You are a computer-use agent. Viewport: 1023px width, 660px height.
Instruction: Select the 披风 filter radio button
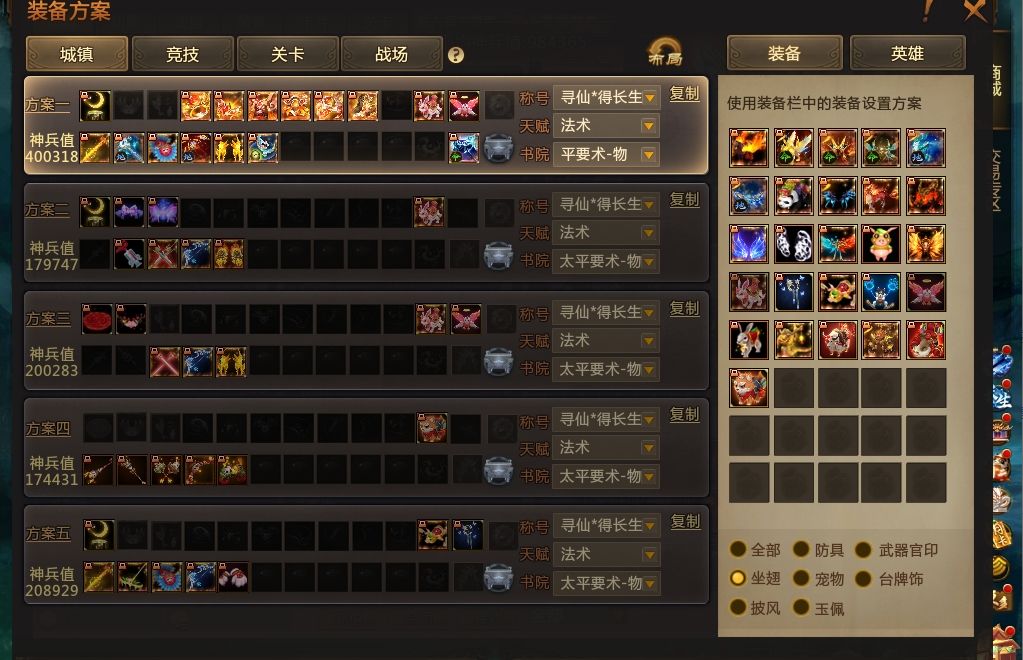pyautogui.click(x=738, y=607)
